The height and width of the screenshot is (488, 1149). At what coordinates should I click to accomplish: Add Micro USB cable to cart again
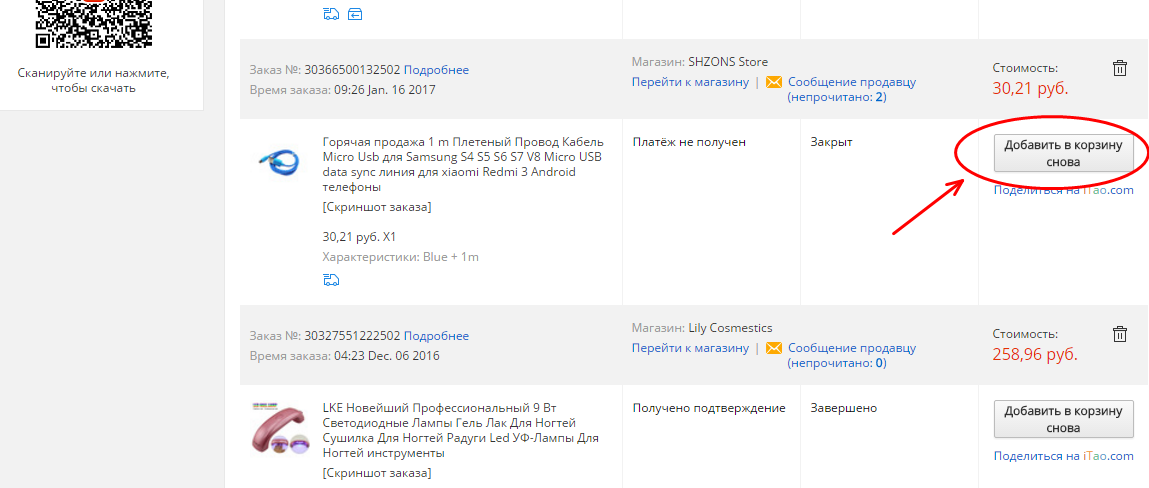tap(1063, 153)
